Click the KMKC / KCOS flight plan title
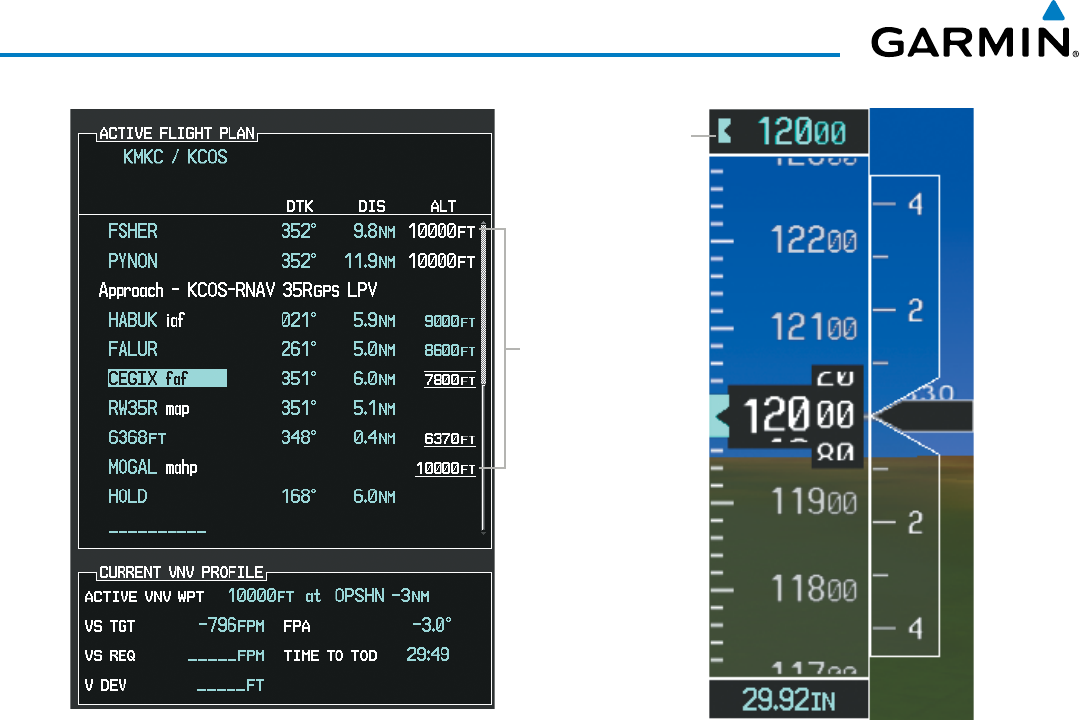 click(x=175, y=157)
